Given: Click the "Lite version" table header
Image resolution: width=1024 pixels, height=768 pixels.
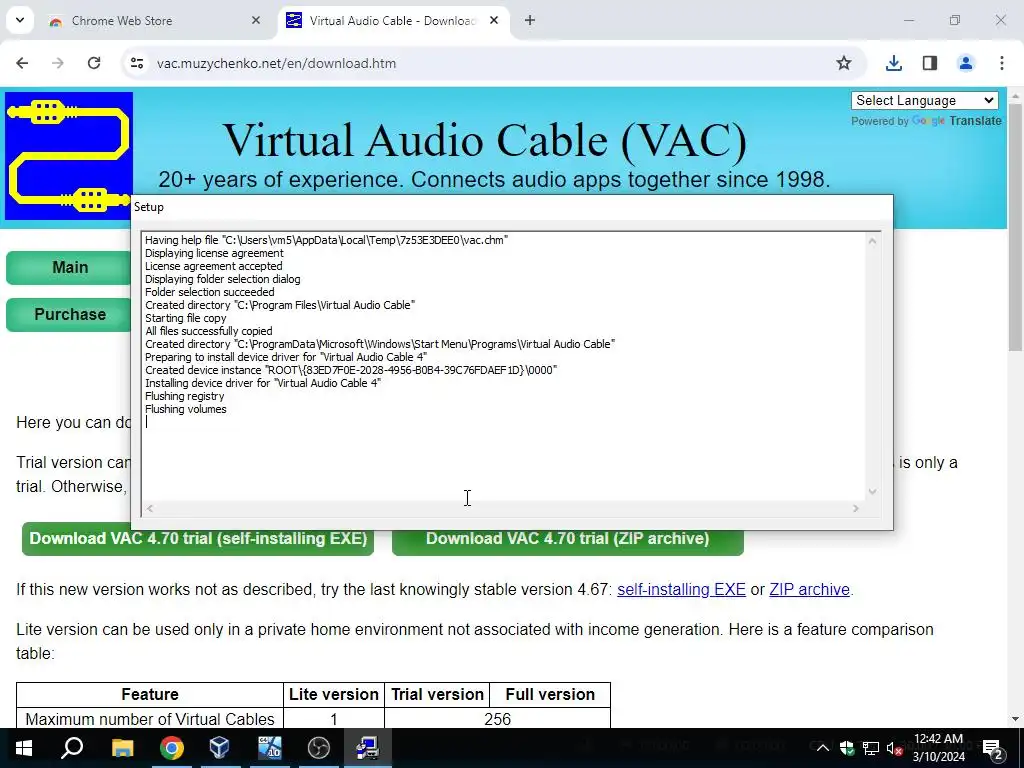Looking at the screenshot, I should [334, 694].
